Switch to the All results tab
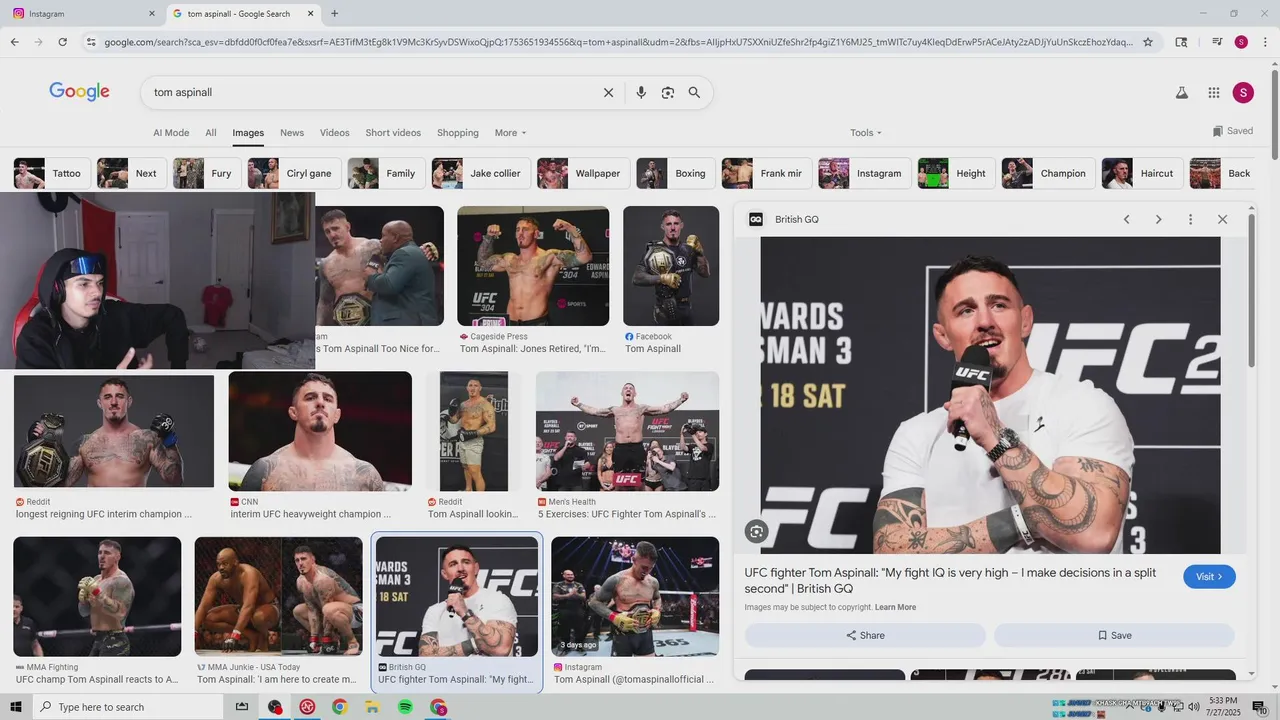Screen dimensions: 1280x720 click(211, 133)
